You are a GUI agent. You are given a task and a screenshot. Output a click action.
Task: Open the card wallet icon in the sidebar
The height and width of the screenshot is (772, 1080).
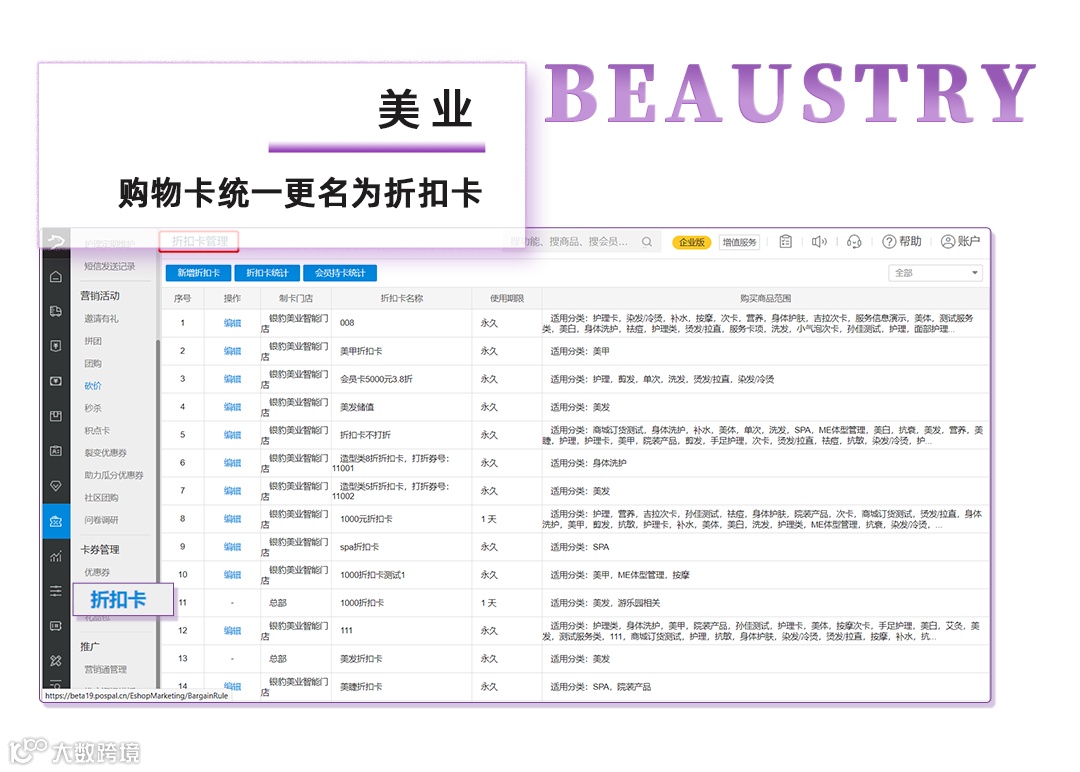pyautogui.click(x=56, y=381)
